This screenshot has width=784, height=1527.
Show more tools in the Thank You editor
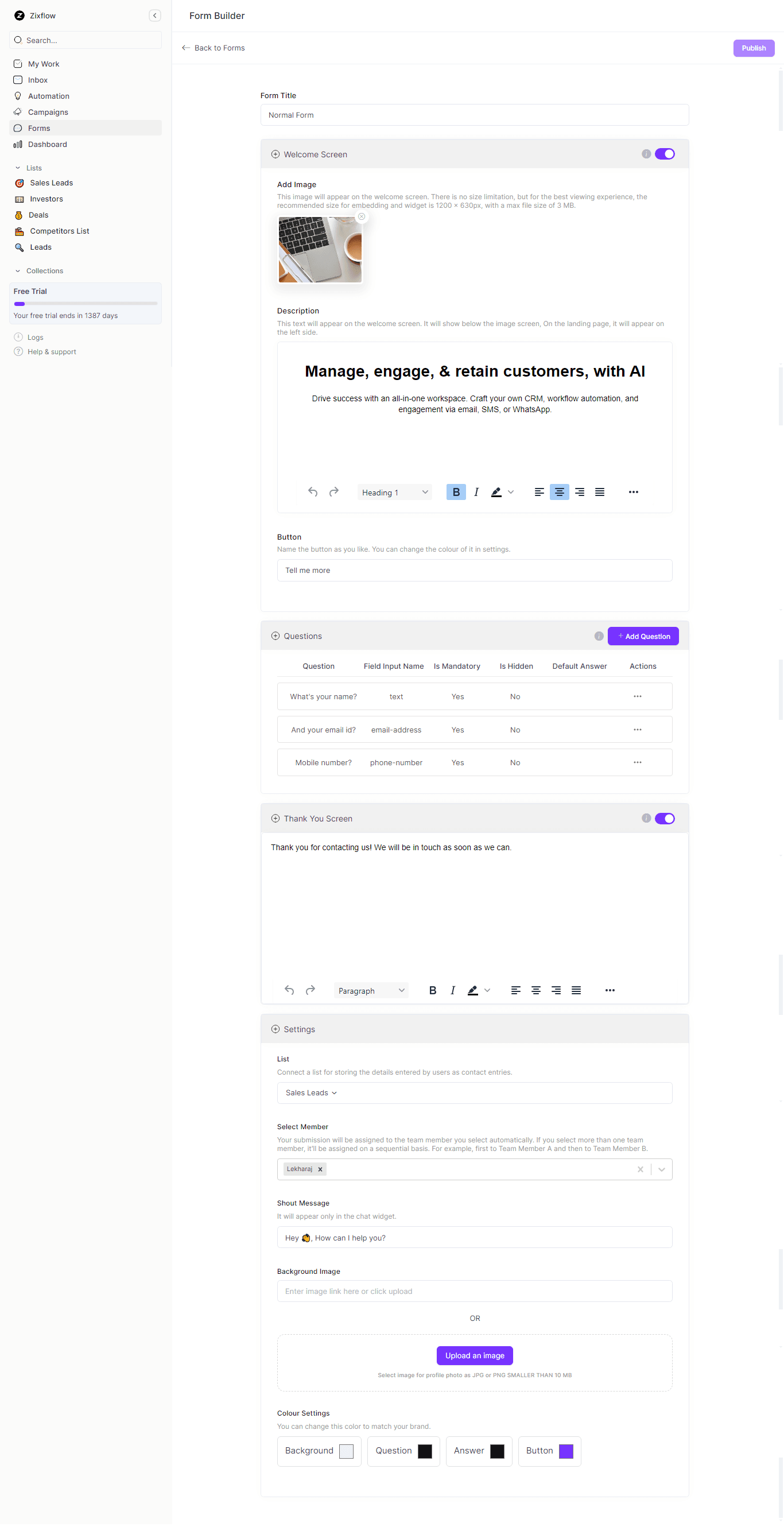(610, 990)
